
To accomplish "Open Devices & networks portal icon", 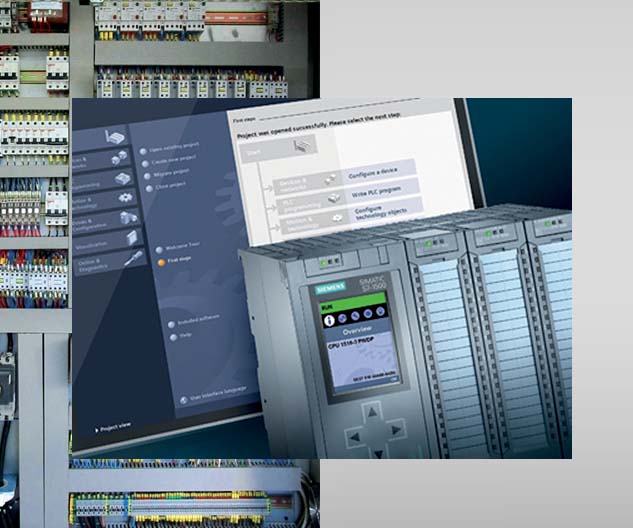I will 119,157.
